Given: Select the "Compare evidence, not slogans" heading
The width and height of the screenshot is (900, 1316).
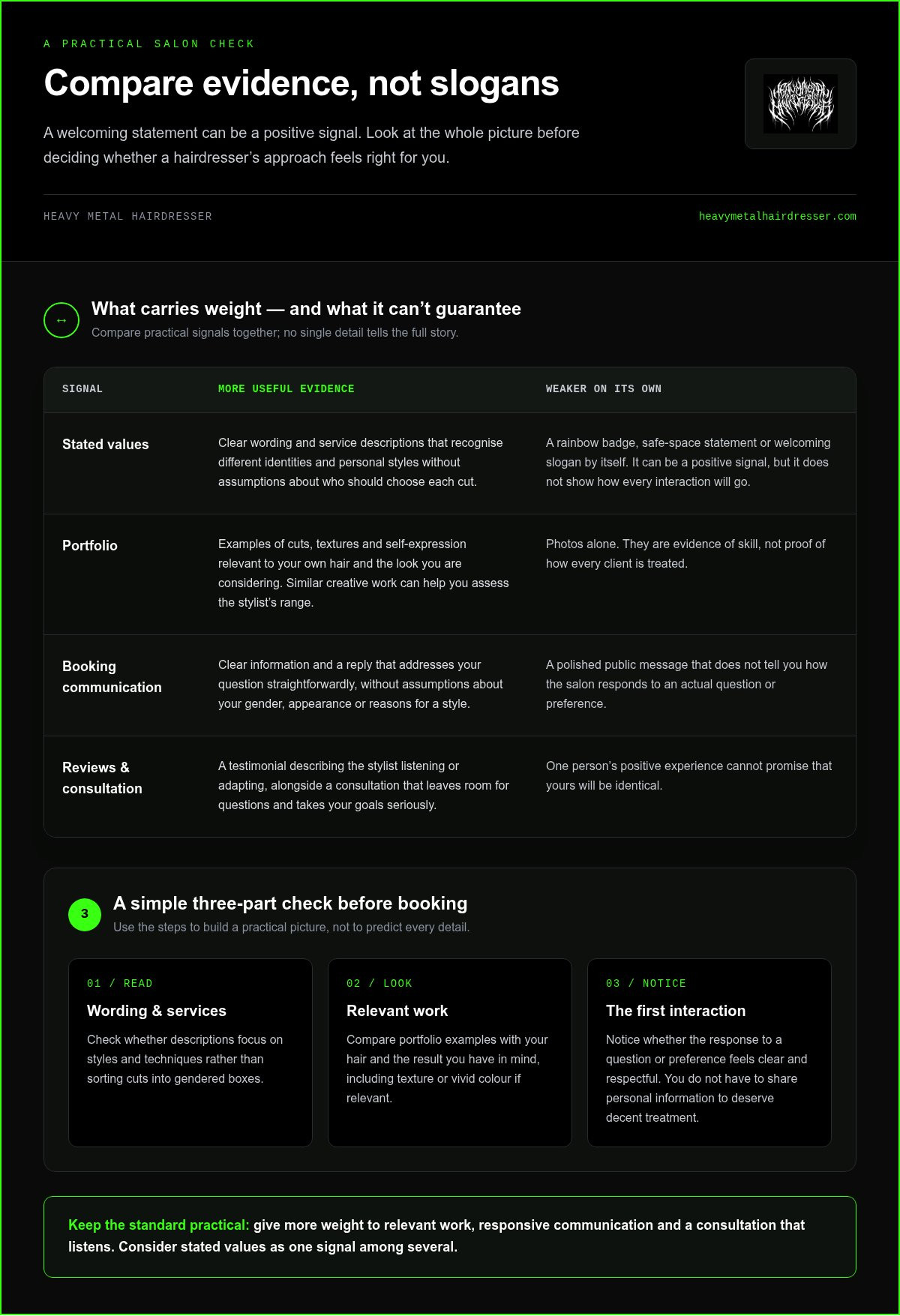Looking at the screenshot, I should tap(301, 83).
